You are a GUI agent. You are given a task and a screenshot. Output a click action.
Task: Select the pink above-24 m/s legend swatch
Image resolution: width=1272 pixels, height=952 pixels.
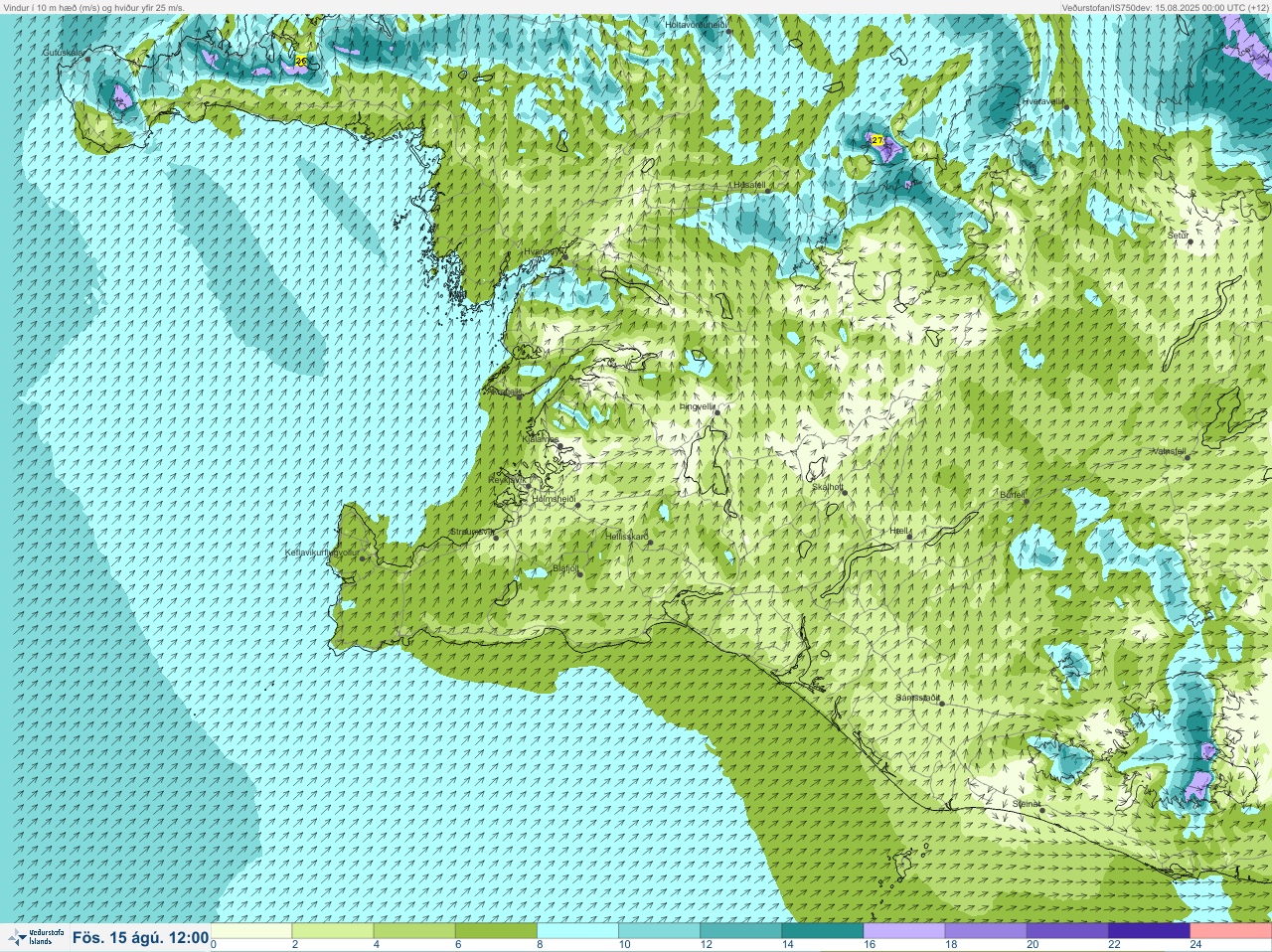pyautogui.click(x=1230, y=931)
